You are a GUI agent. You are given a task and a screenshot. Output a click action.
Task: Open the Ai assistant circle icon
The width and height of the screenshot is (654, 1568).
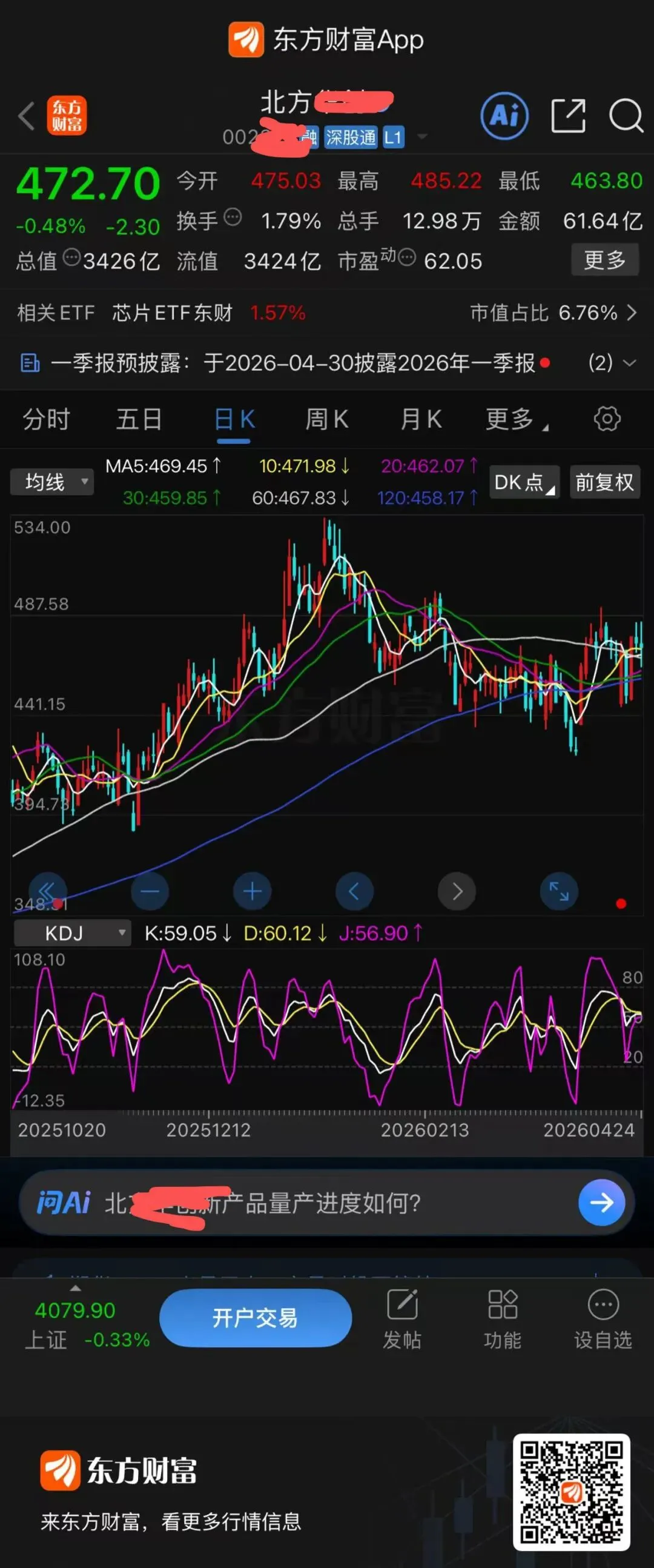[x=504, y=116]
